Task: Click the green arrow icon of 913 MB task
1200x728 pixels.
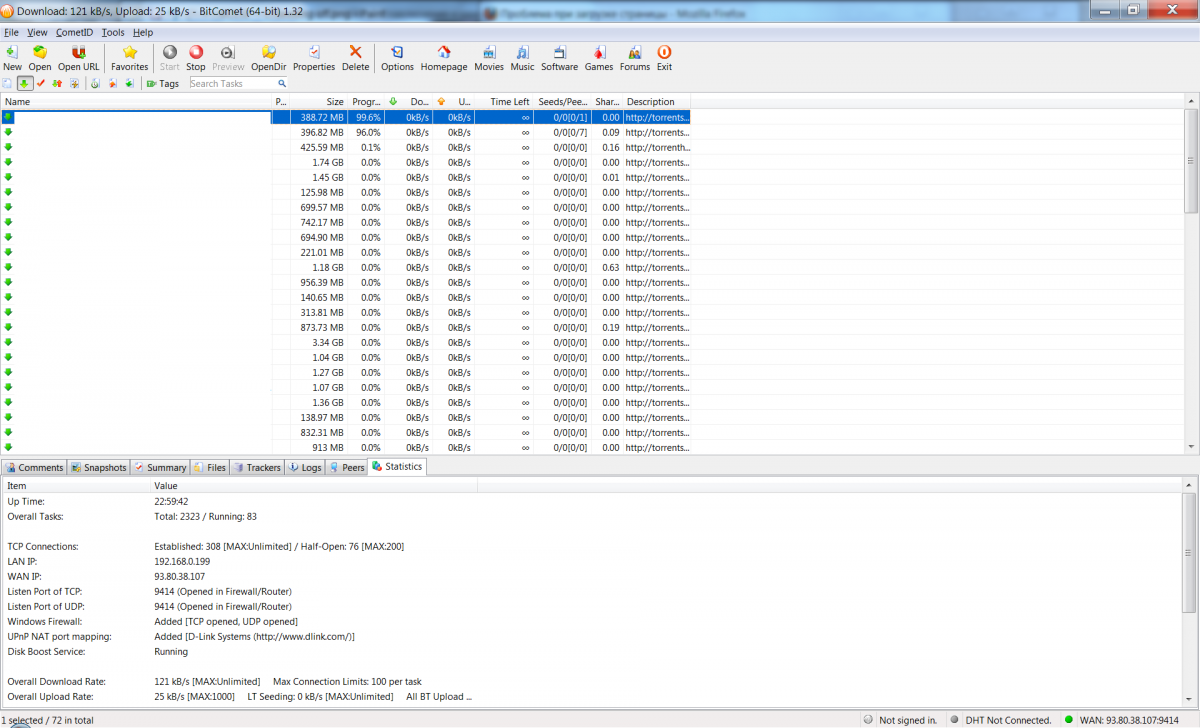Action: pyautogui.click(x=8, y=447)
